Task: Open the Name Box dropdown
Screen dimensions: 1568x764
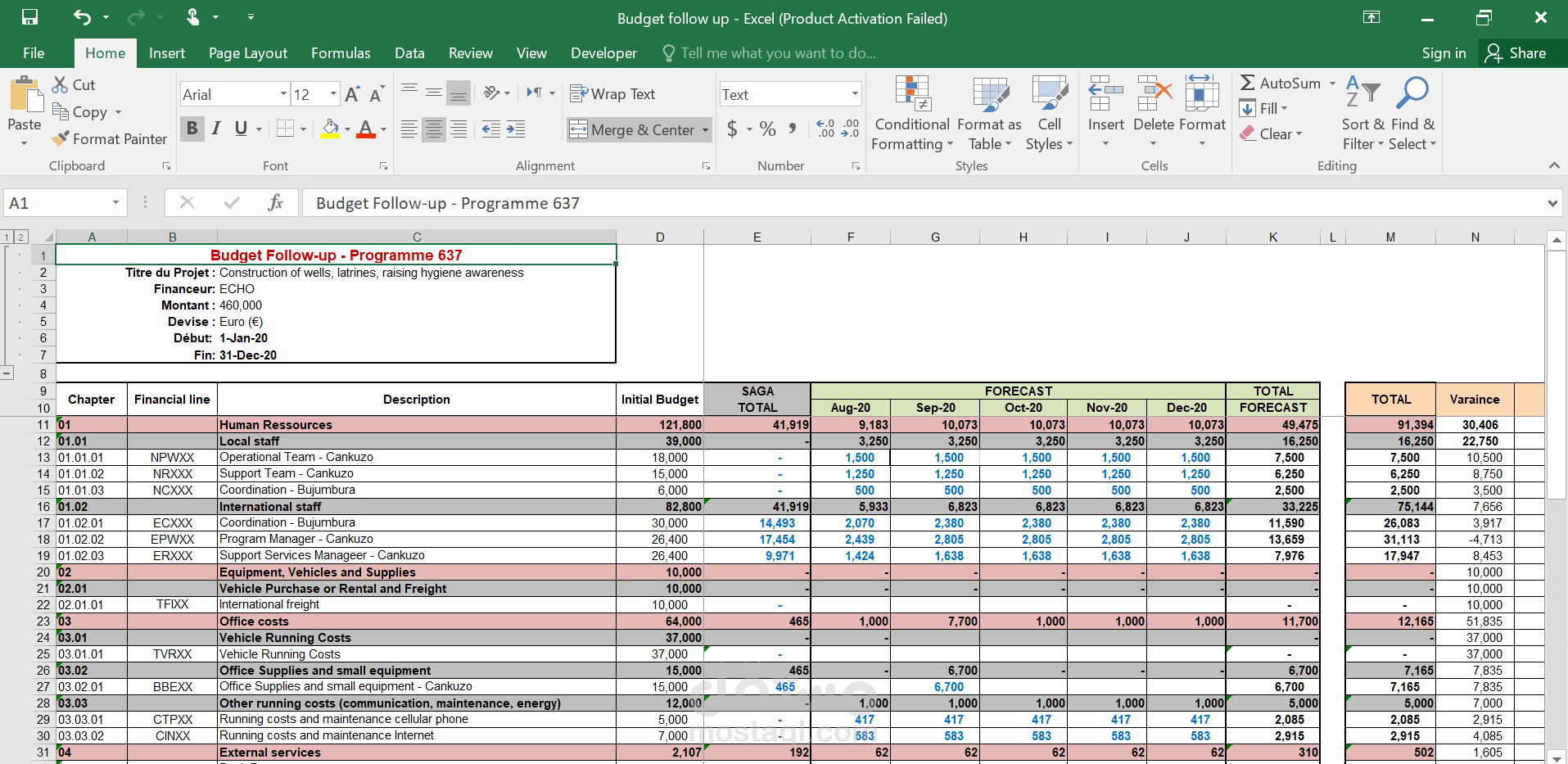Action: pos(115,202)
